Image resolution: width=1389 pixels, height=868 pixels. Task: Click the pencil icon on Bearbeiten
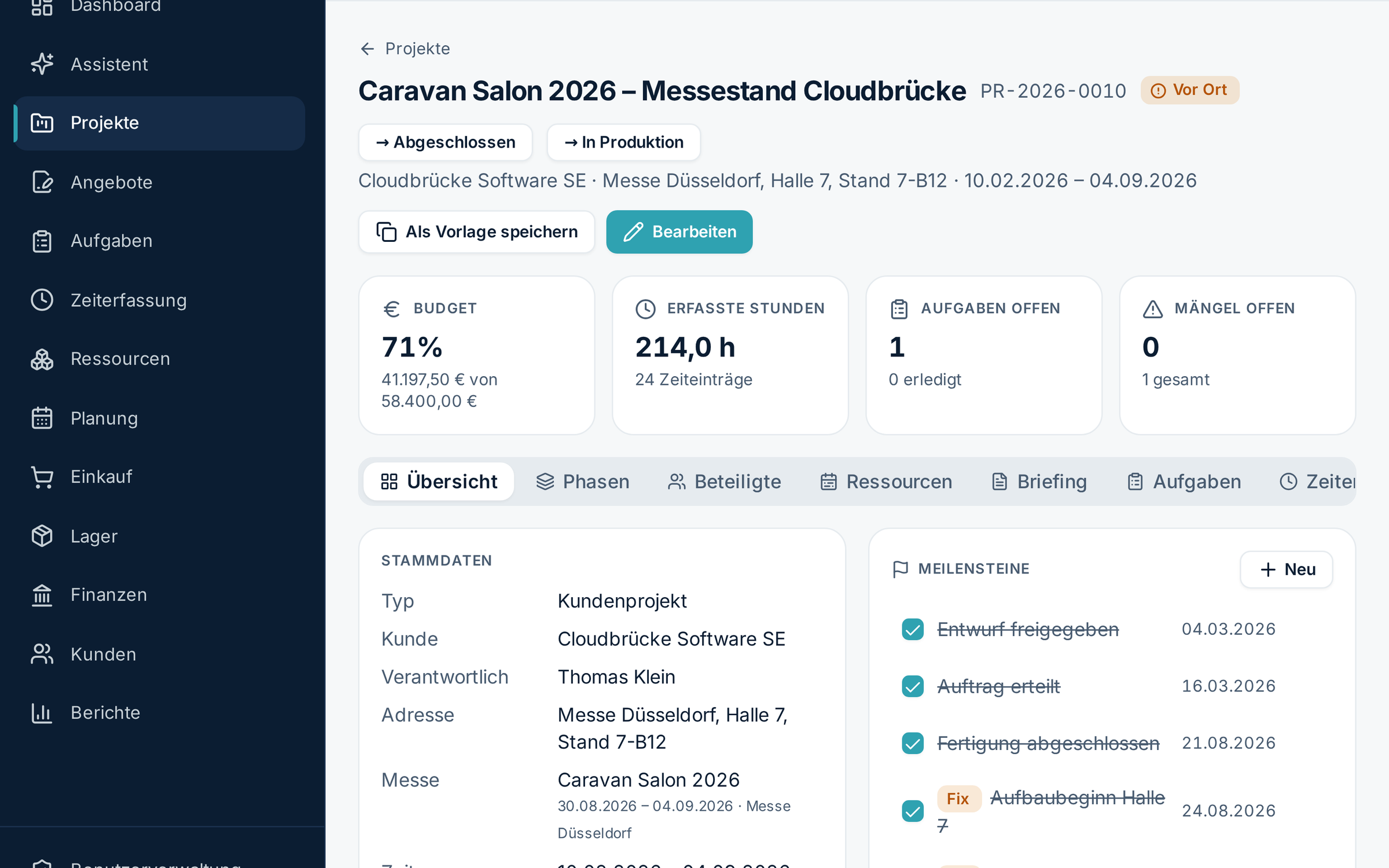(x=633, y=231)
